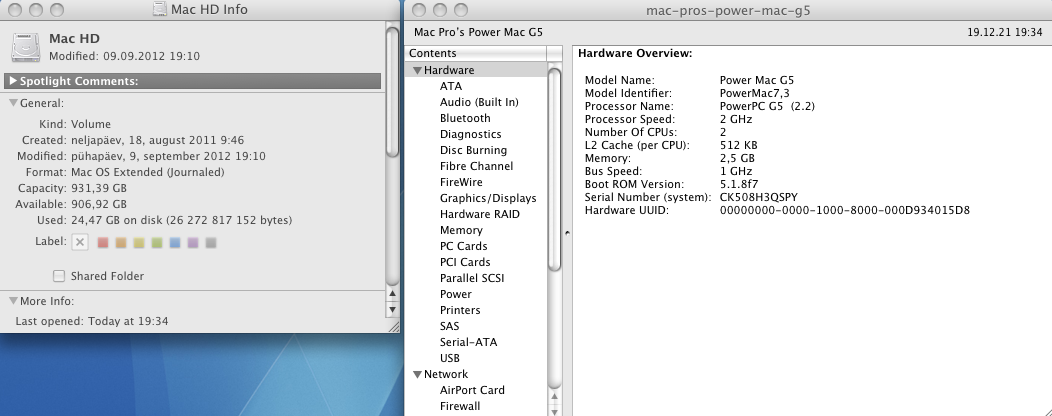Screen dimensions: 1052x416
Task: Click the Last opened Today at 19:34 text
Action: 92,321
